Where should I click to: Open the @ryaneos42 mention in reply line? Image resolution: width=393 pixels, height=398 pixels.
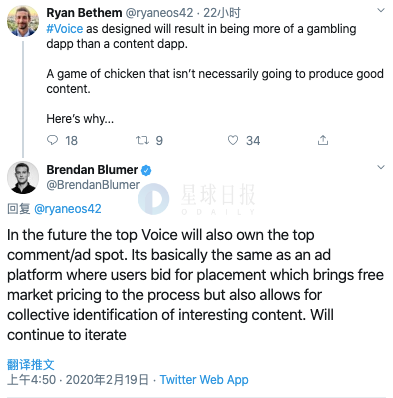(x=68, y=209)
